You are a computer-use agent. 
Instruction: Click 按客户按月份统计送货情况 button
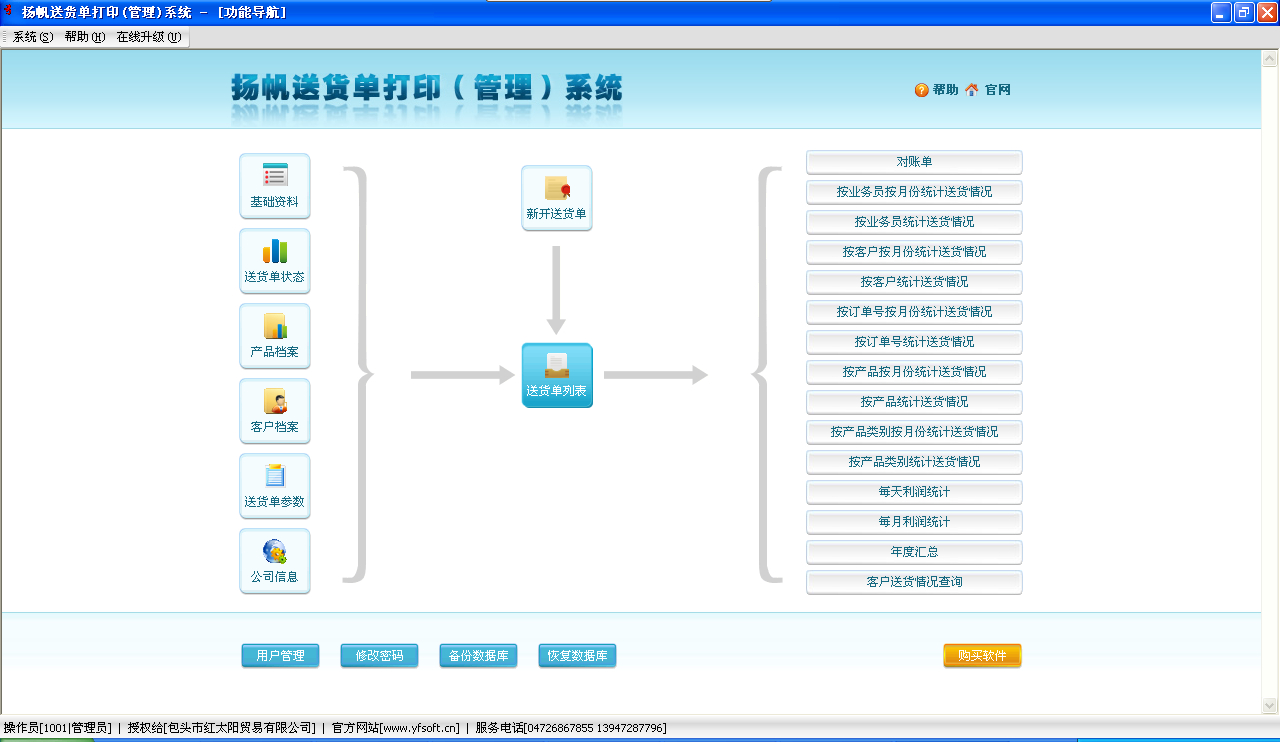tap(914, 252)
